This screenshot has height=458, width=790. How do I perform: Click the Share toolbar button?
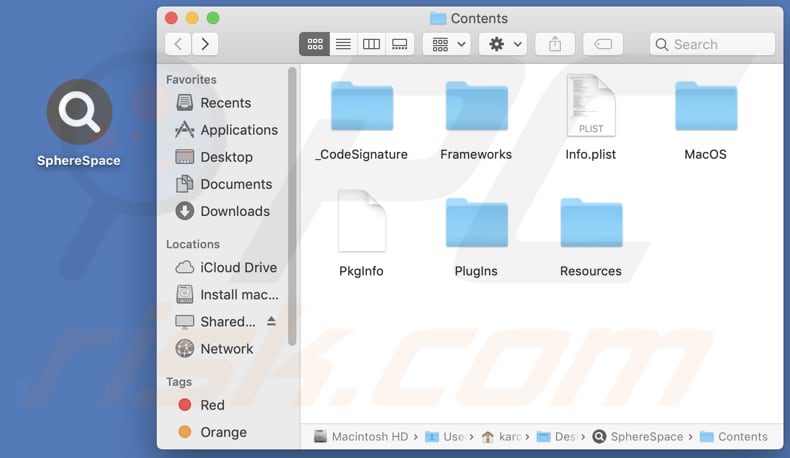click(555, 44)
